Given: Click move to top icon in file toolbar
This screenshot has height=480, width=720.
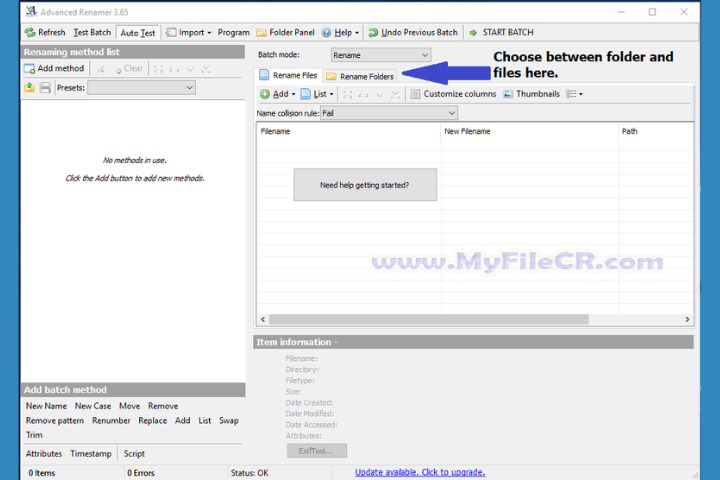Looking at the screenshot, I should pos(348,95).
